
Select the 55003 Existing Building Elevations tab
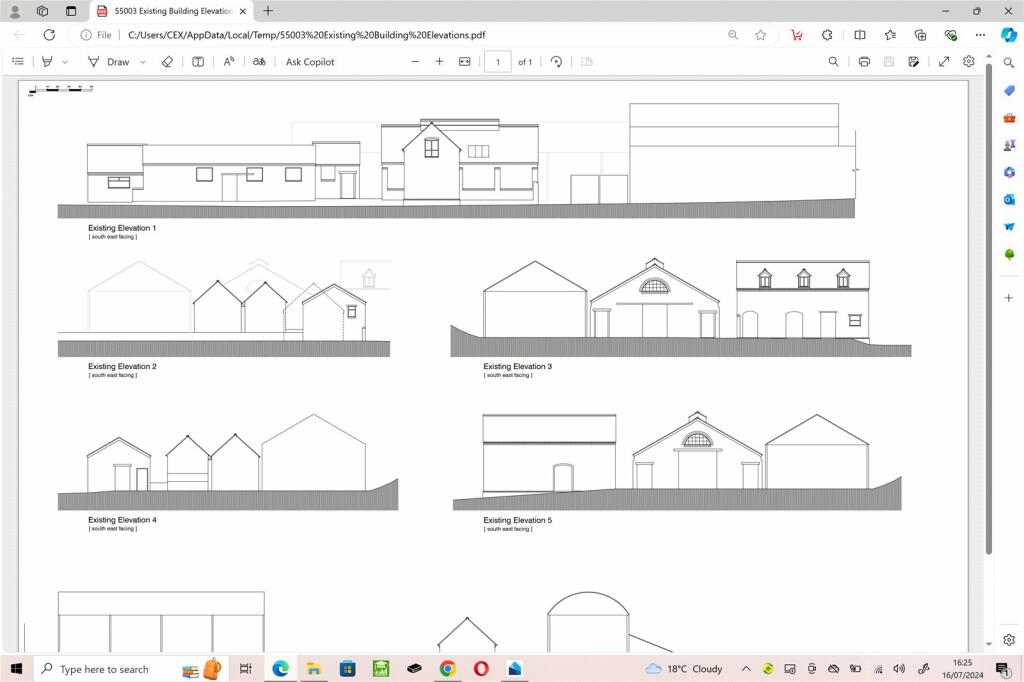[172, 11]
